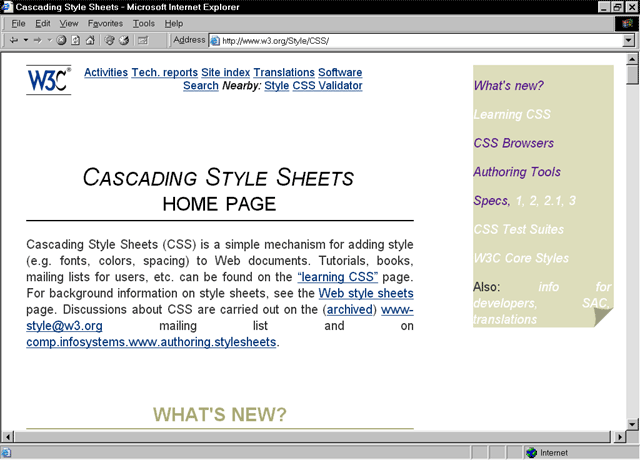Viewport: 640px width, 460px height.
Task: Open CSS Test Suites sidebar link
Action: (519, 229)
